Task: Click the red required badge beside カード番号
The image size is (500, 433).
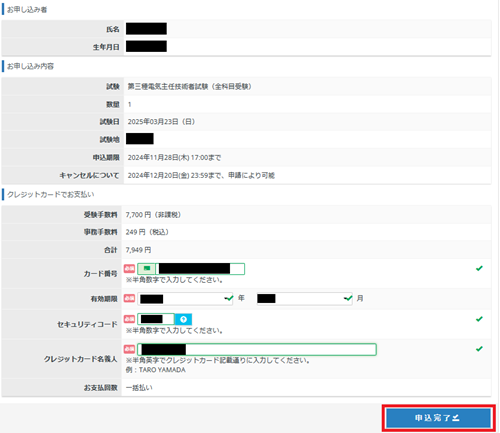Action: [x=129, y=269]
